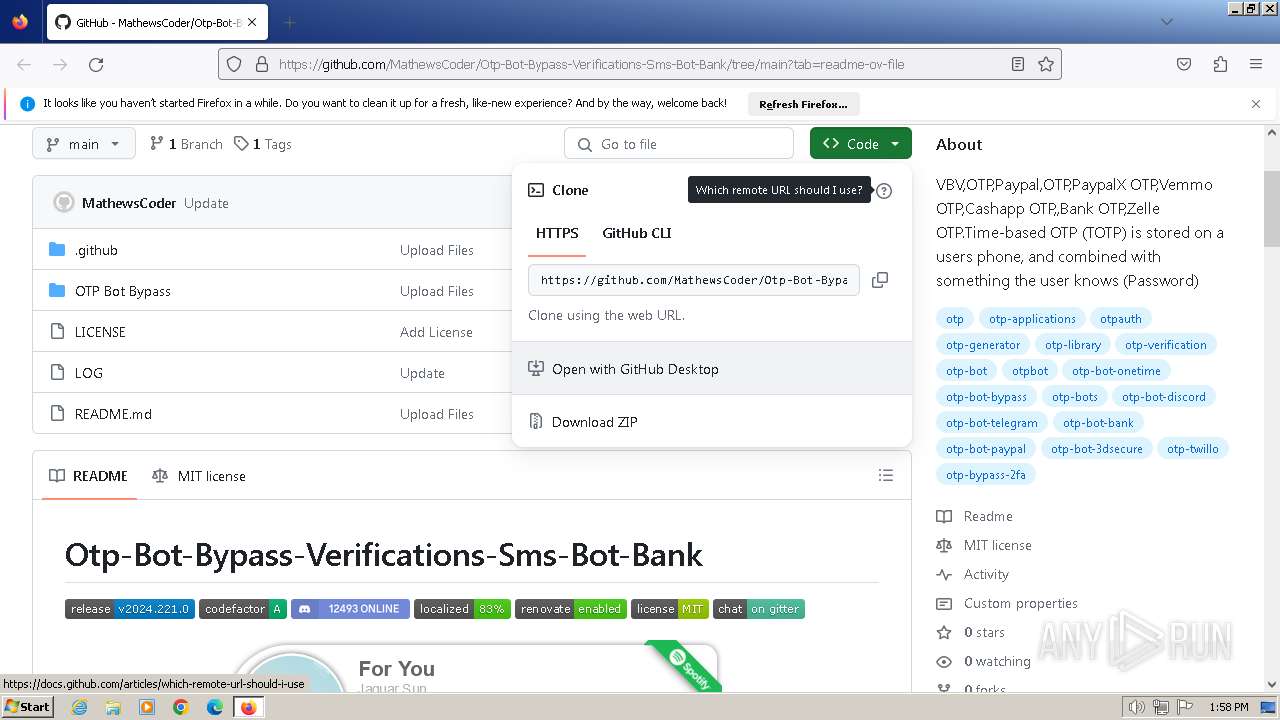The height and width of the screenshot is (720, 1280).
Task: Open reader view icon in address bar
Action: click(x=1018, y=64)
